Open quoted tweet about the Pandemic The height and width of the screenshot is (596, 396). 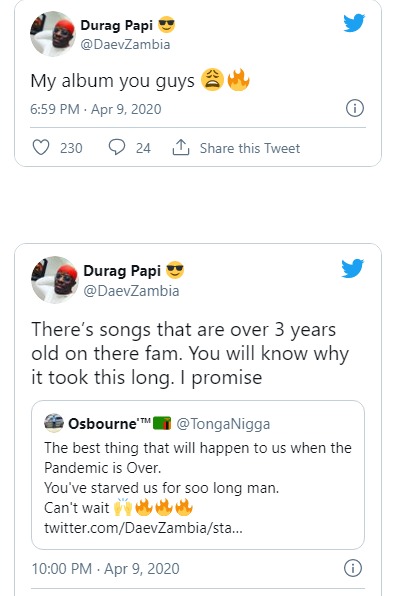coord(198,475)
